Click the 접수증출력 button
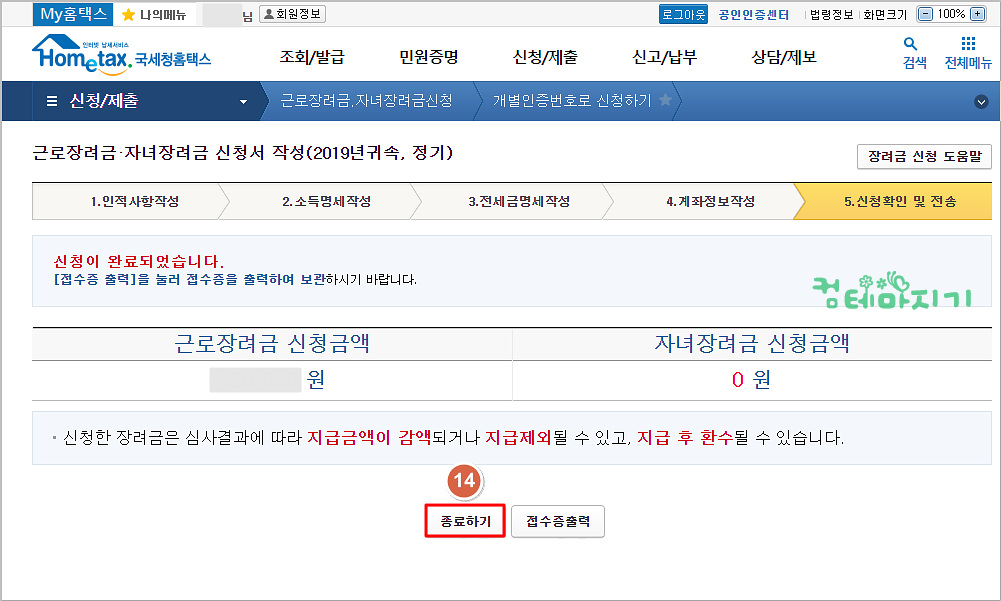The image size is (1001, 601). (x=558, y=521)
